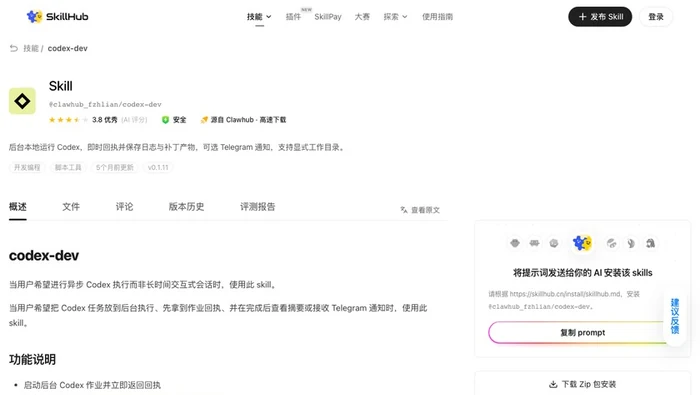Open the 建议反馈 side tab

coord(675,316)
